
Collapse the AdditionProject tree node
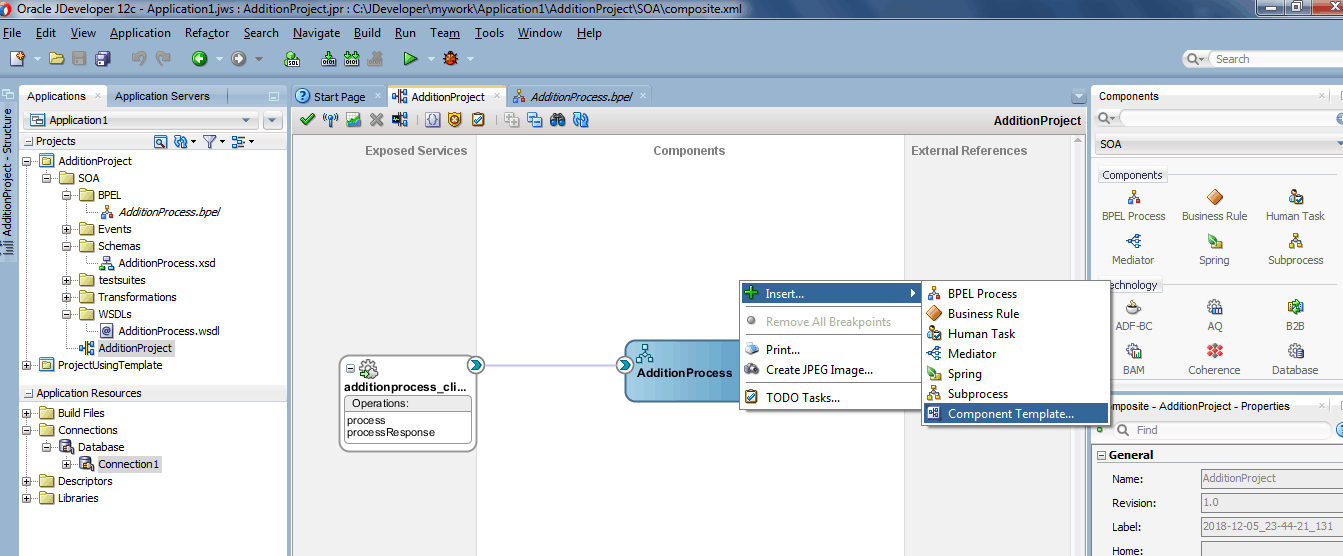(27, 161)
